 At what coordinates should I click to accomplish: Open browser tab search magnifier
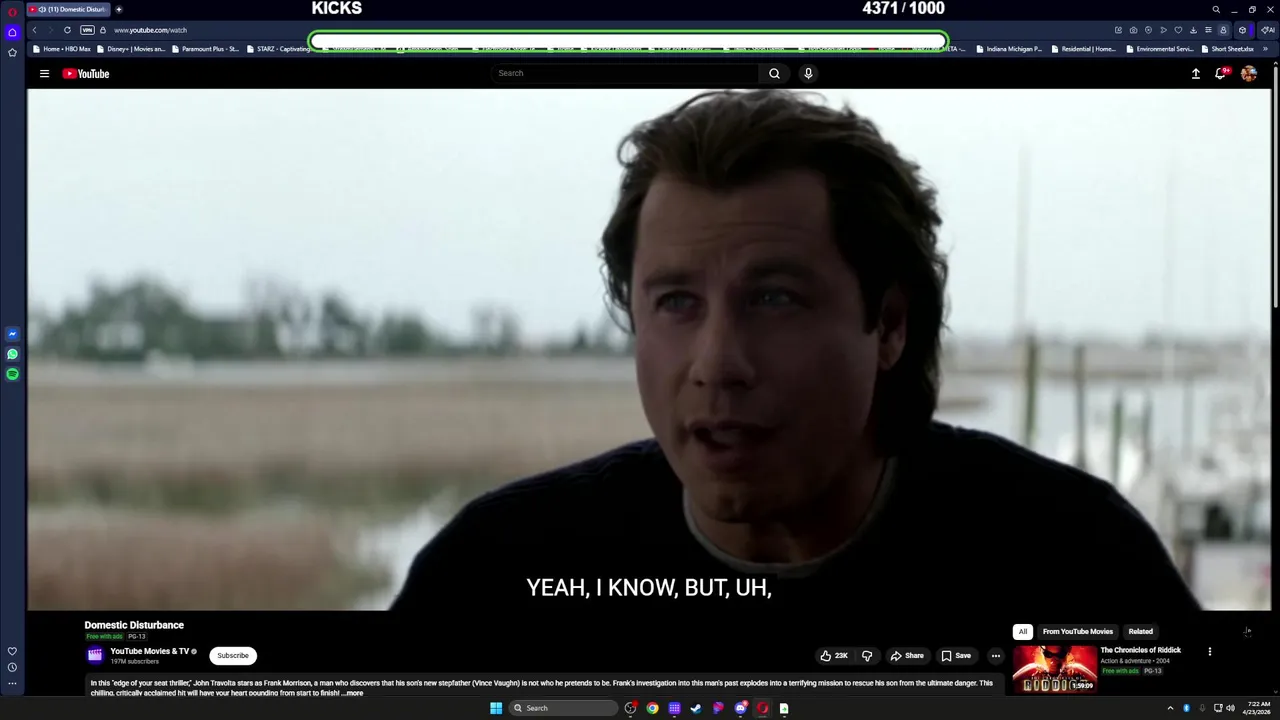1216,9
